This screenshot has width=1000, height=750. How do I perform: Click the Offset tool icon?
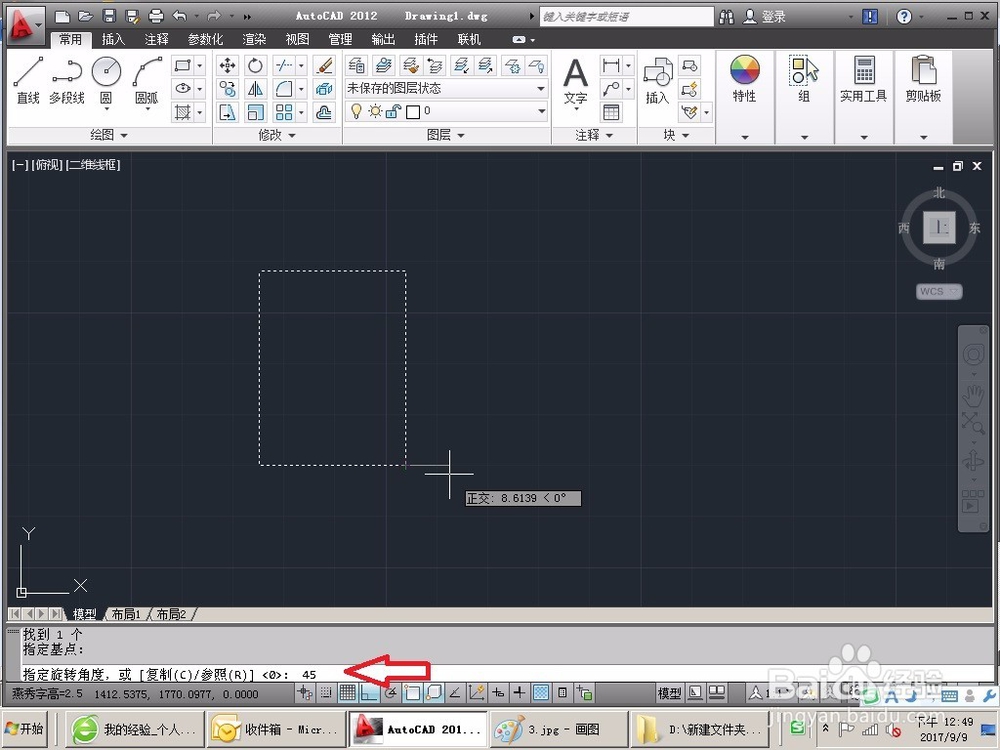(x=324, y=113)
